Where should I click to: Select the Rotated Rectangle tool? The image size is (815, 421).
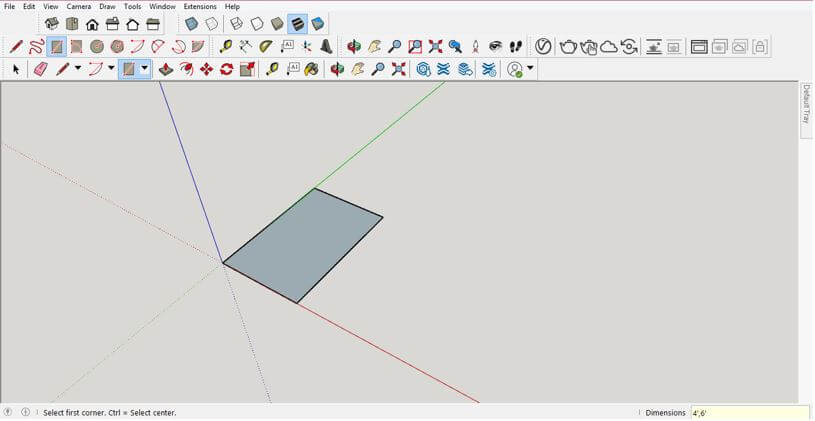point(76,47)
